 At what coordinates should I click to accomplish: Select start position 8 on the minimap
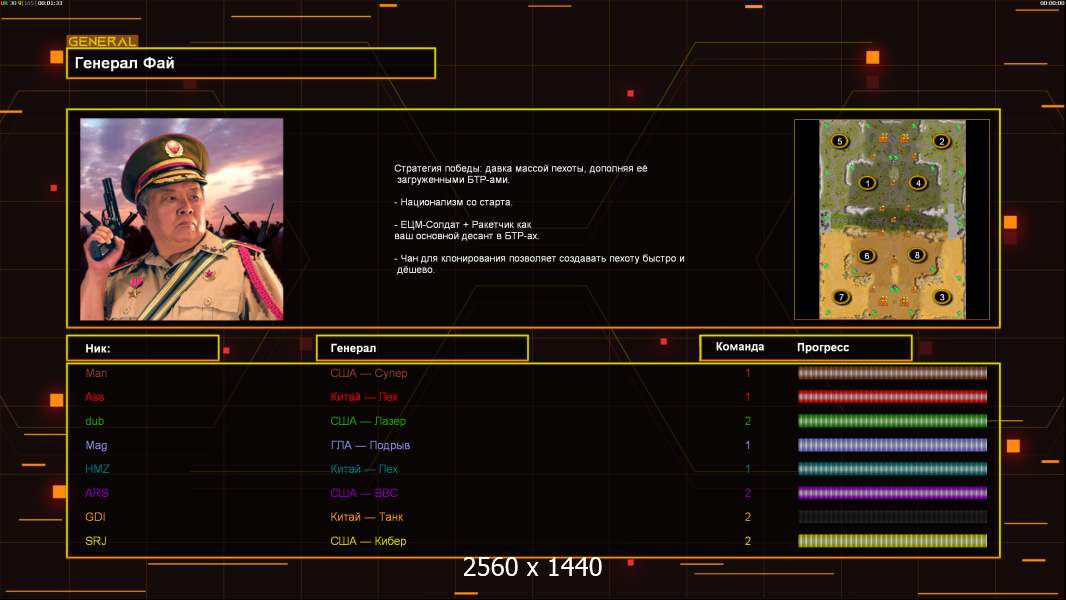pos(916,255)
